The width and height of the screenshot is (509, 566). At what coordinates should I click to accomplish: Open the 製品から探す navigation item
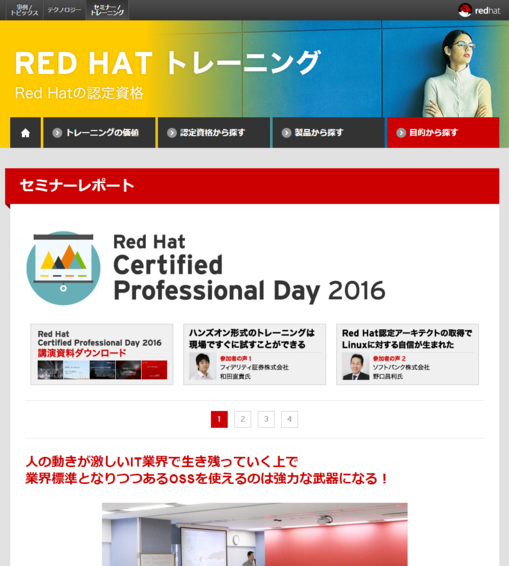click(329, 133)
